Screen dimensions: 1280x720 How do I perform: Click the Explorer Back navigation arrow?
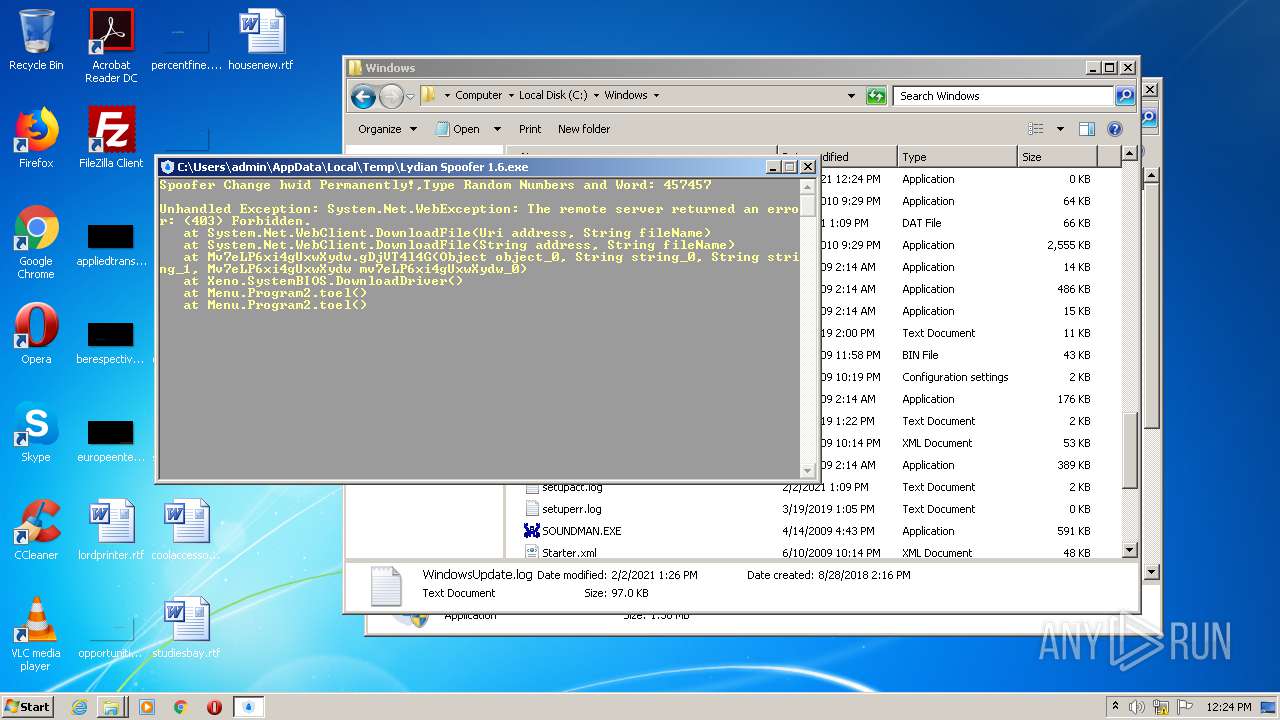pyautogui.click(x=364, y=96)
